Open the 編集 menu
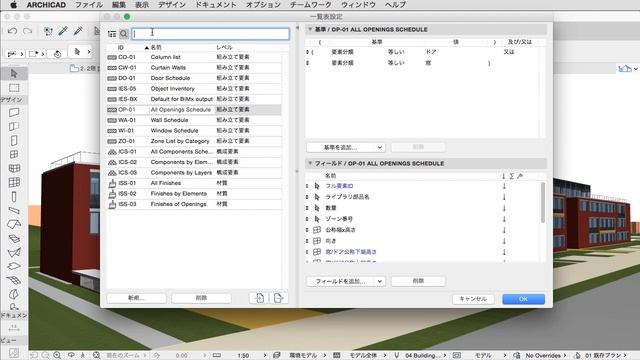Image resolution: width=640 pixels, height=360 pixels. [119, 5]
